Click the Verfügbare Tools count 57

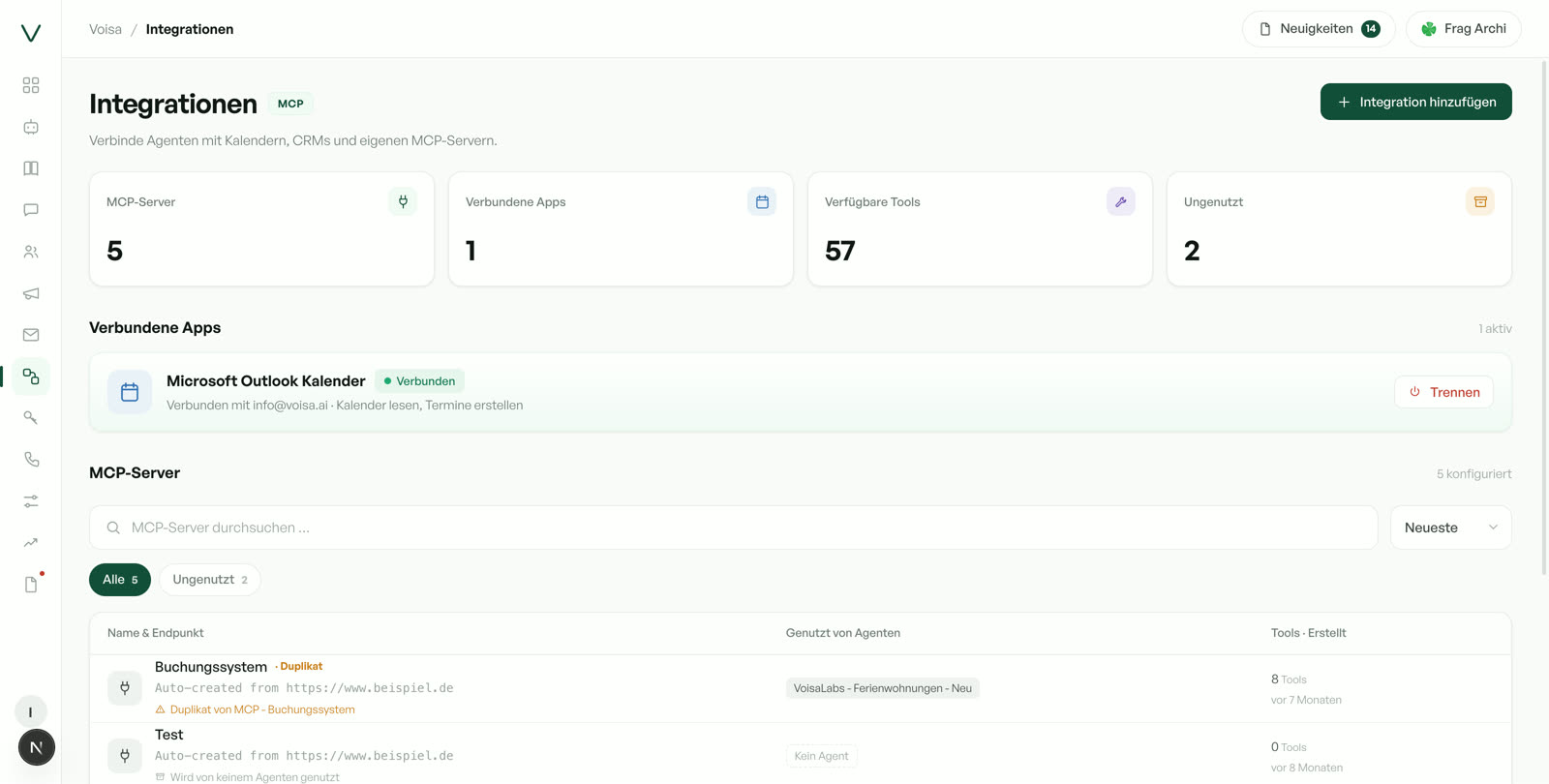pyautogui.click(x=840, y=252)
